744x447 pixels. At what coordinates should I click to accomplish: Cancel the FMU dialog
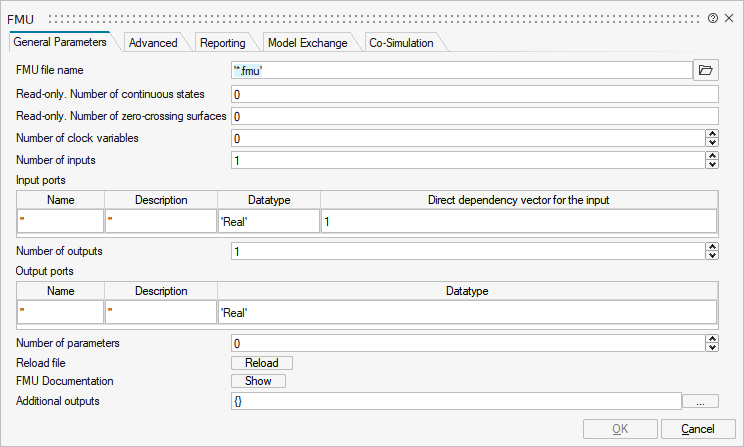click(x=697, y=429)
